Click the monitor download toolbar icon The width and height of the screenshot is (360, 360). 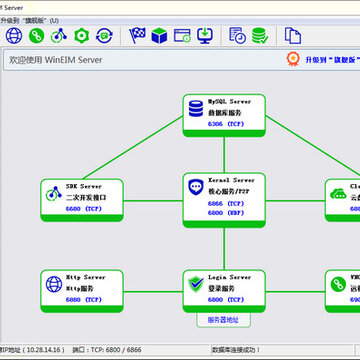click(x=205, y=36)
